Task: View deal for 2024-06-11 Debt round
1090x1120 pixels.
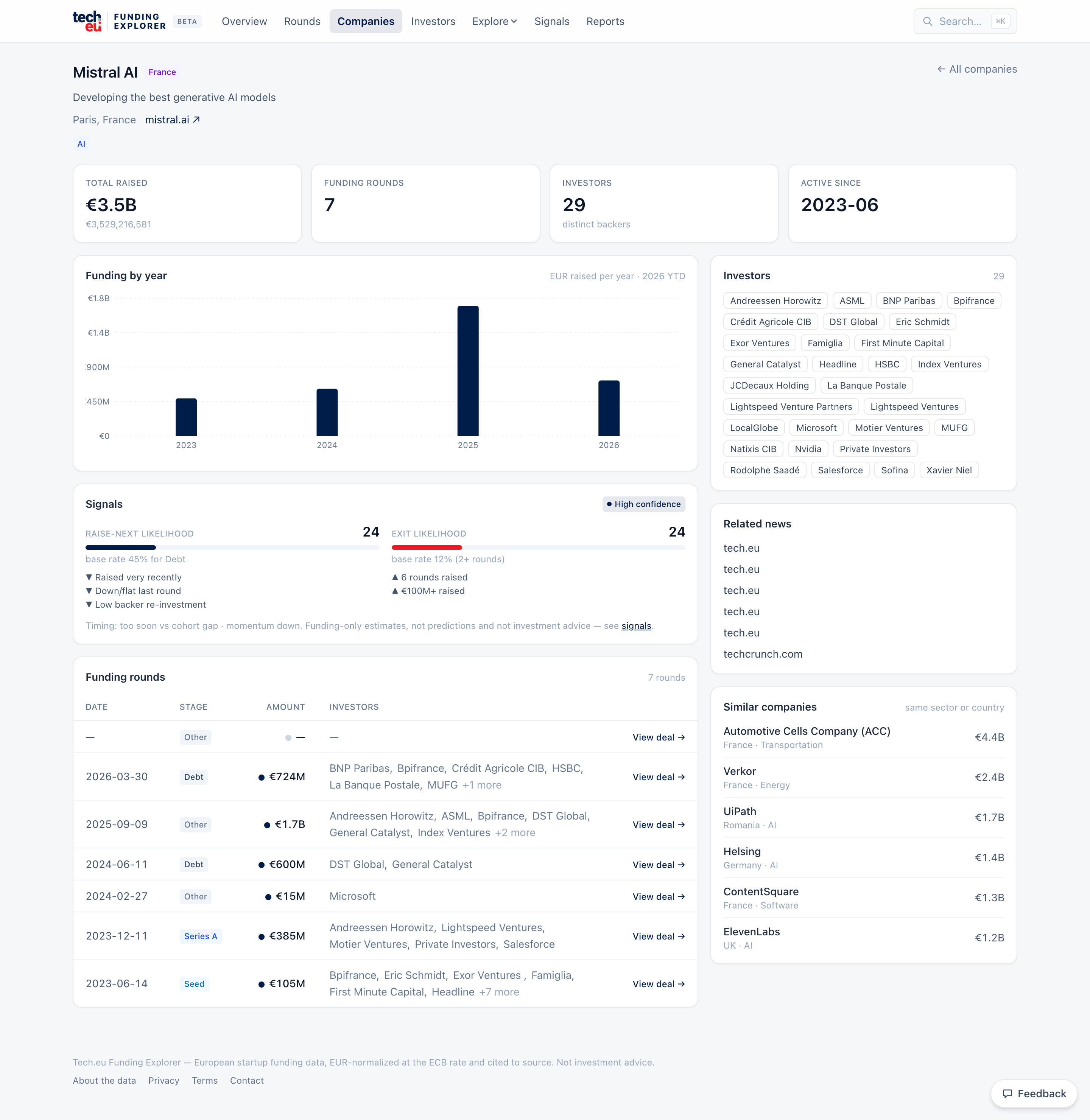Action: pyautogui.click(x=658, y=864)
